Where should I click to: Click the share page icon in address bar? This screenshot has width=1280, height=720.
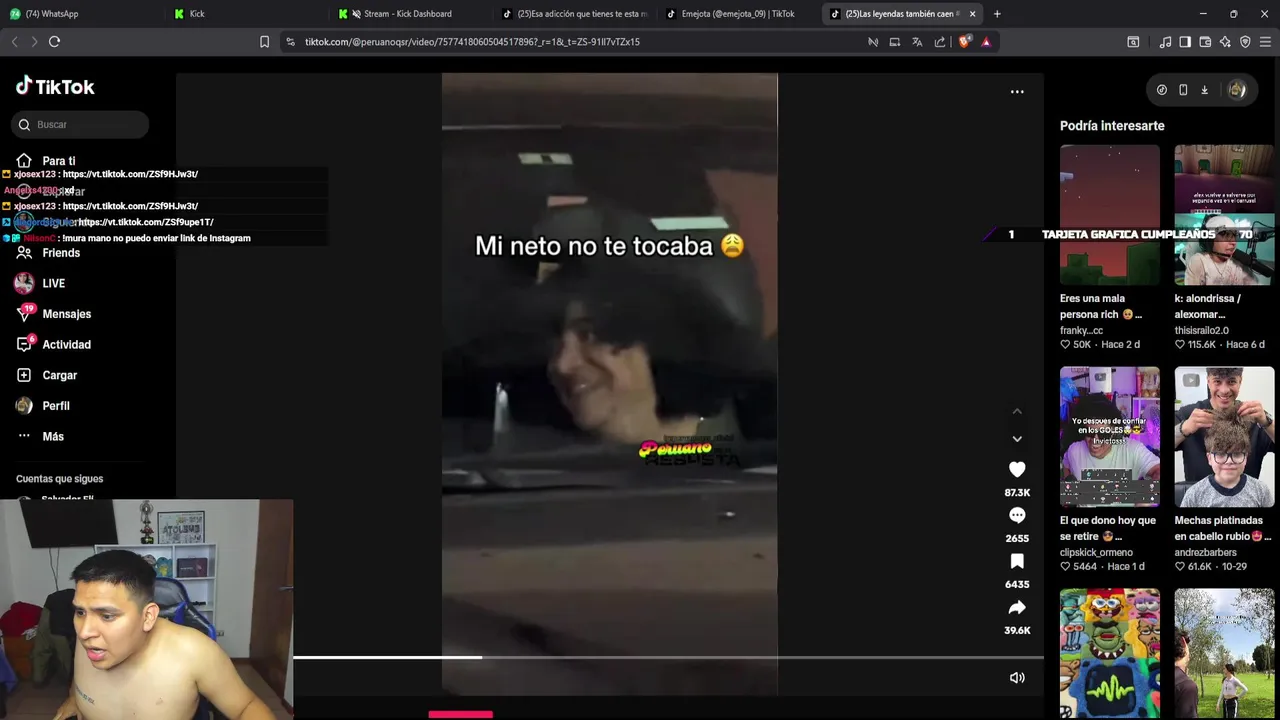pyautogui.click(x=940, y=42)
